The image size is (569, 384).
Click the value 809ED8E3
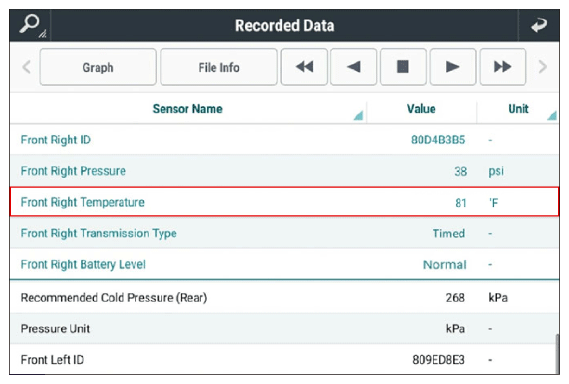(438, 360)
